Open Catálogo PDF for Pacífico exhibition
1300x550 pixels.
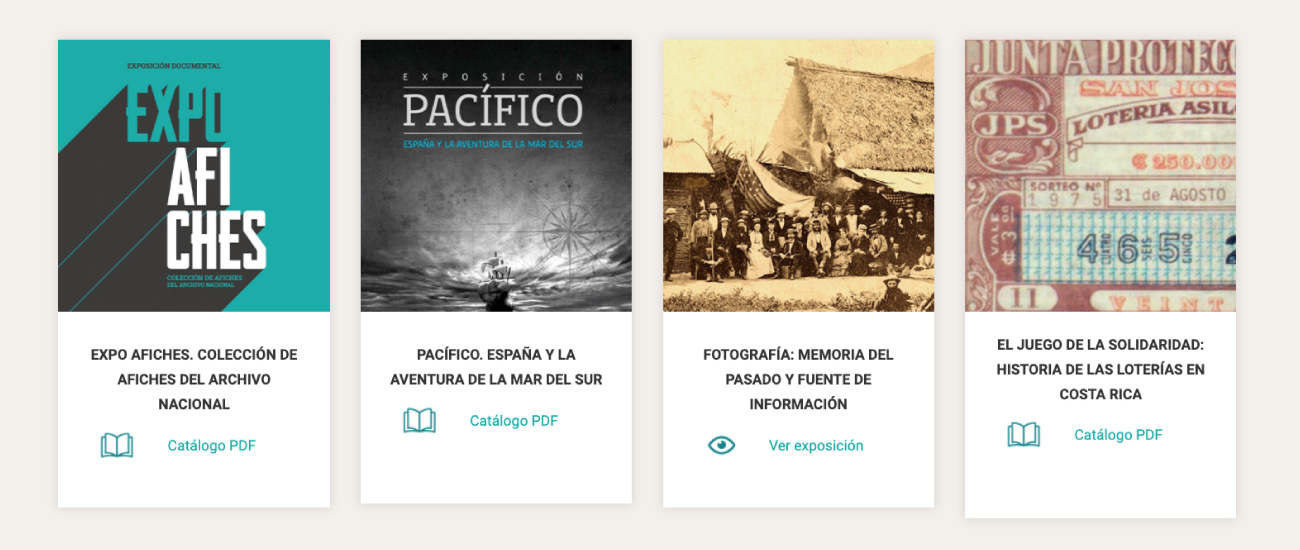[x=514, y=421]
